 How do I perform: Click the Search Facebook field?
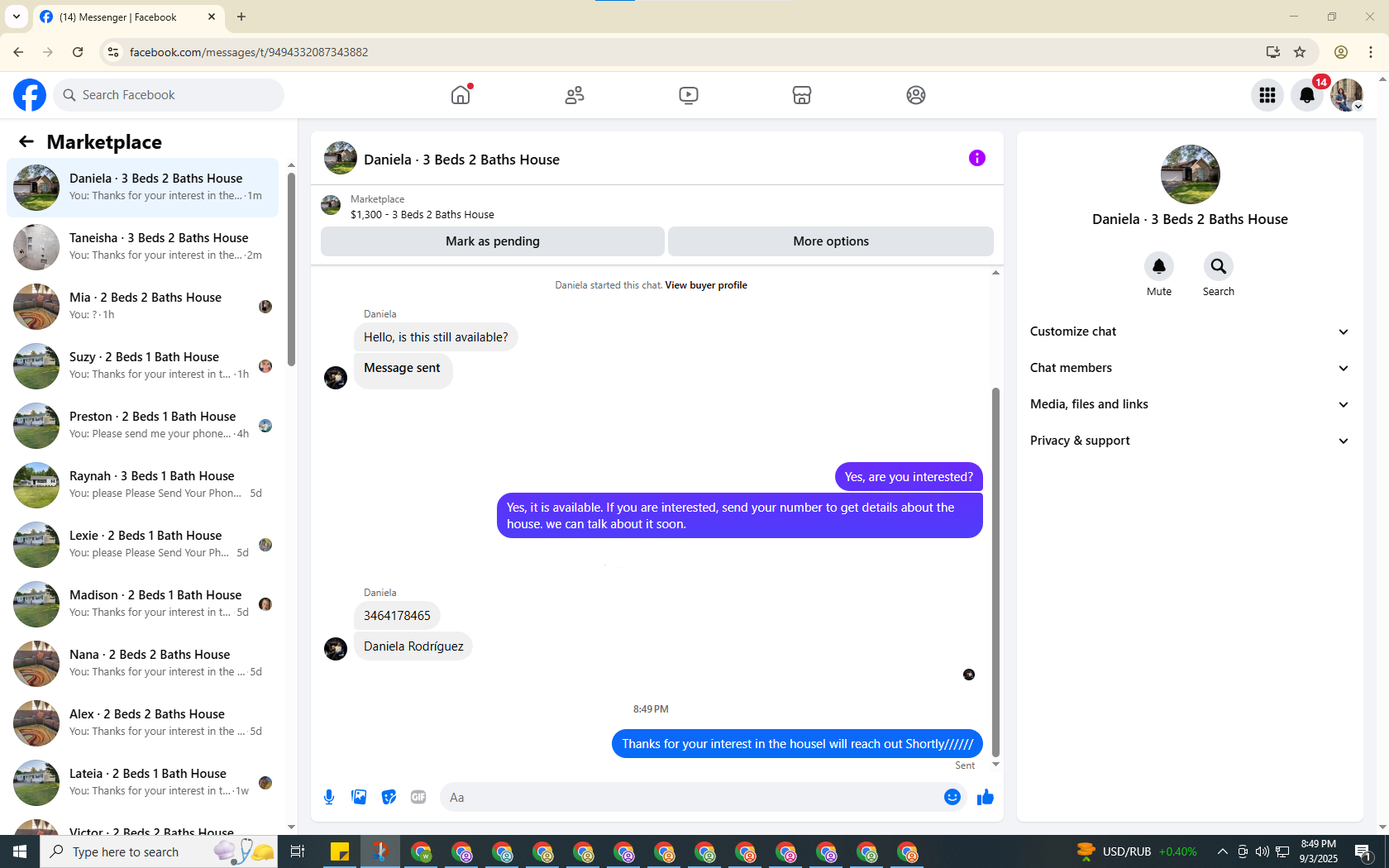coord(169,95)
